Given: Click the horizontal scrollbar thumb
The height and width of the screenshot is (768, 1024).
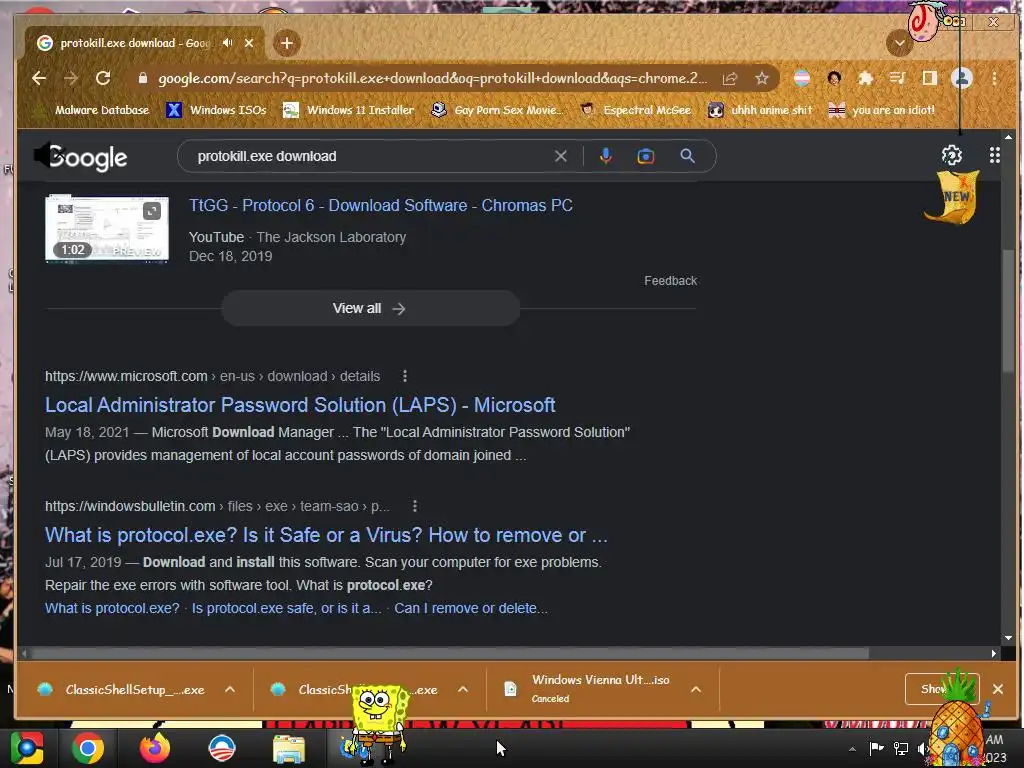Looking at the screenshot, I should pos(451,653).
